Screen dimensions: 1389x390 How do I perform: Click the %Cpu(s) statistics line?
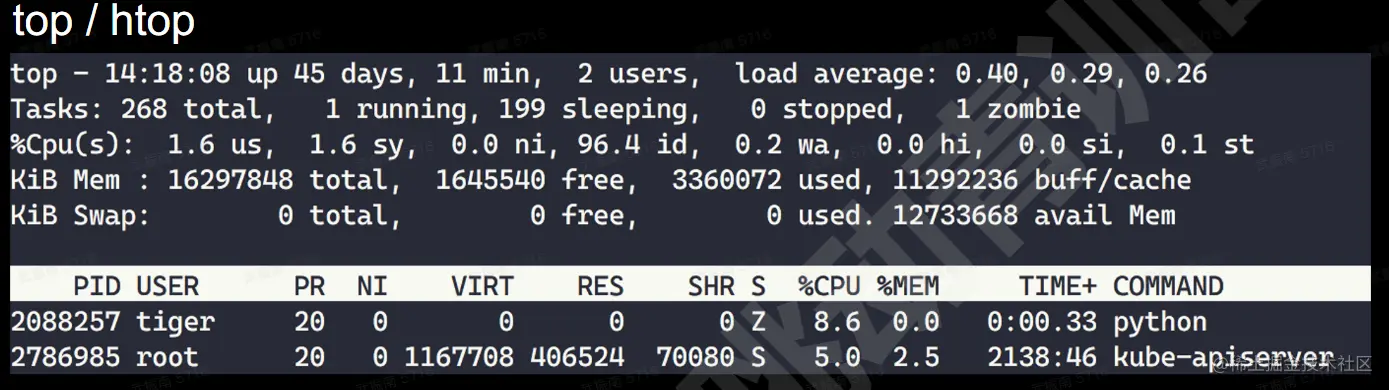(x=632, y=145)
